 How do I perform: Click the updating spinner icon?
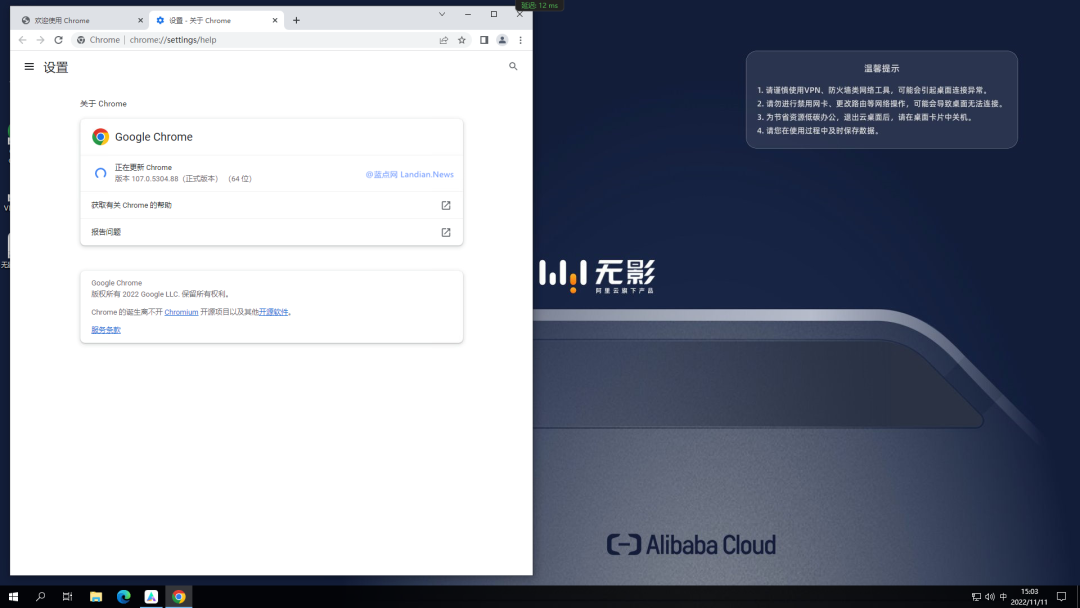(x=101, y=174)
